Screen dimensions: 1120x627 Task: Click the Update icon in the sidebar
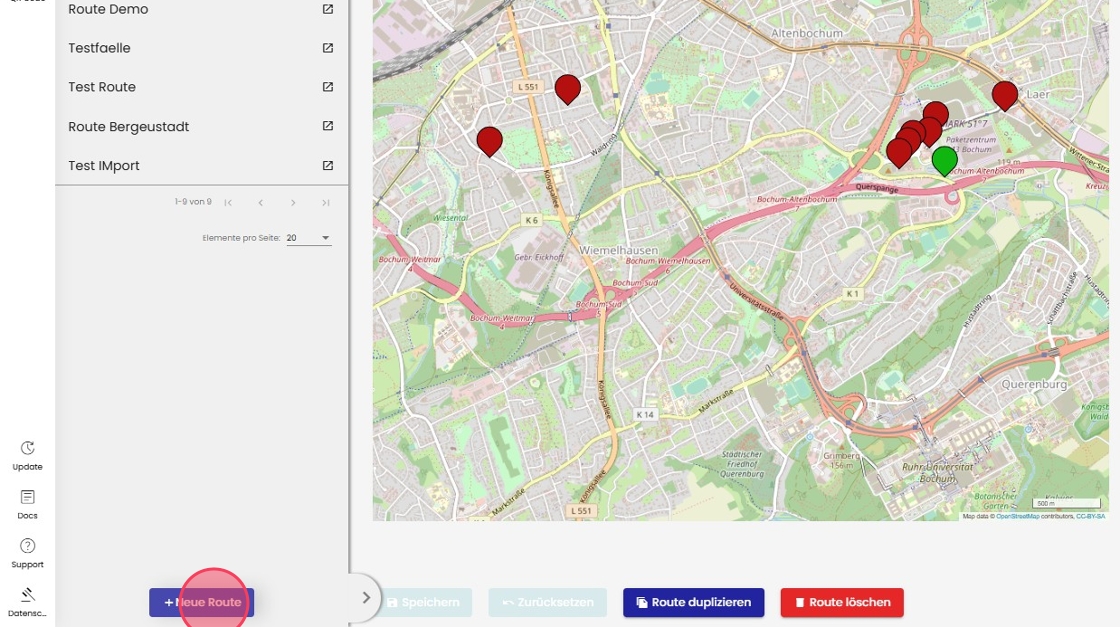click(x=28, y=449)
